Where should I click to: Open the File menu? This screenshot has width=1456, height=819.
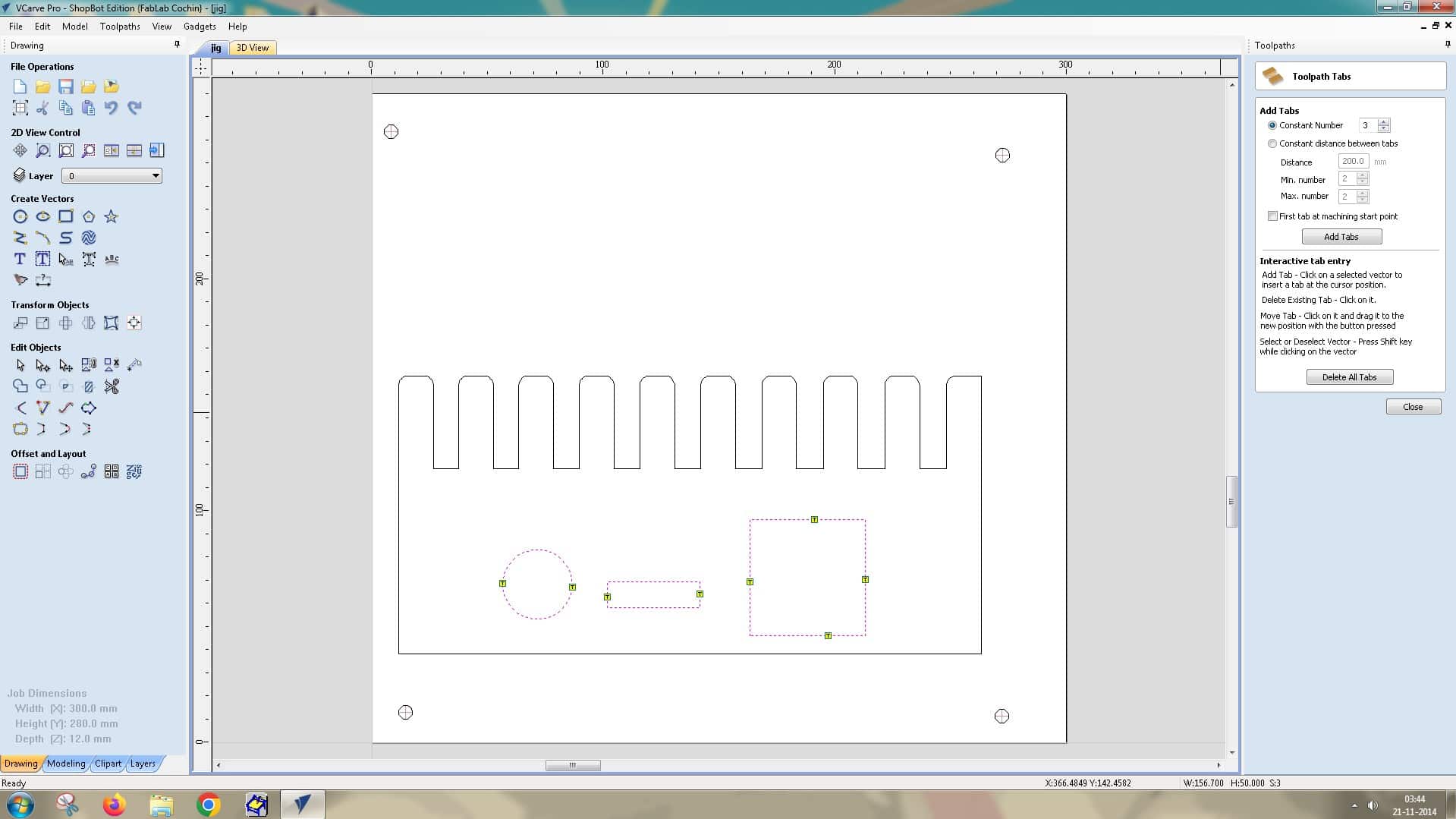[x=15, y=26]
